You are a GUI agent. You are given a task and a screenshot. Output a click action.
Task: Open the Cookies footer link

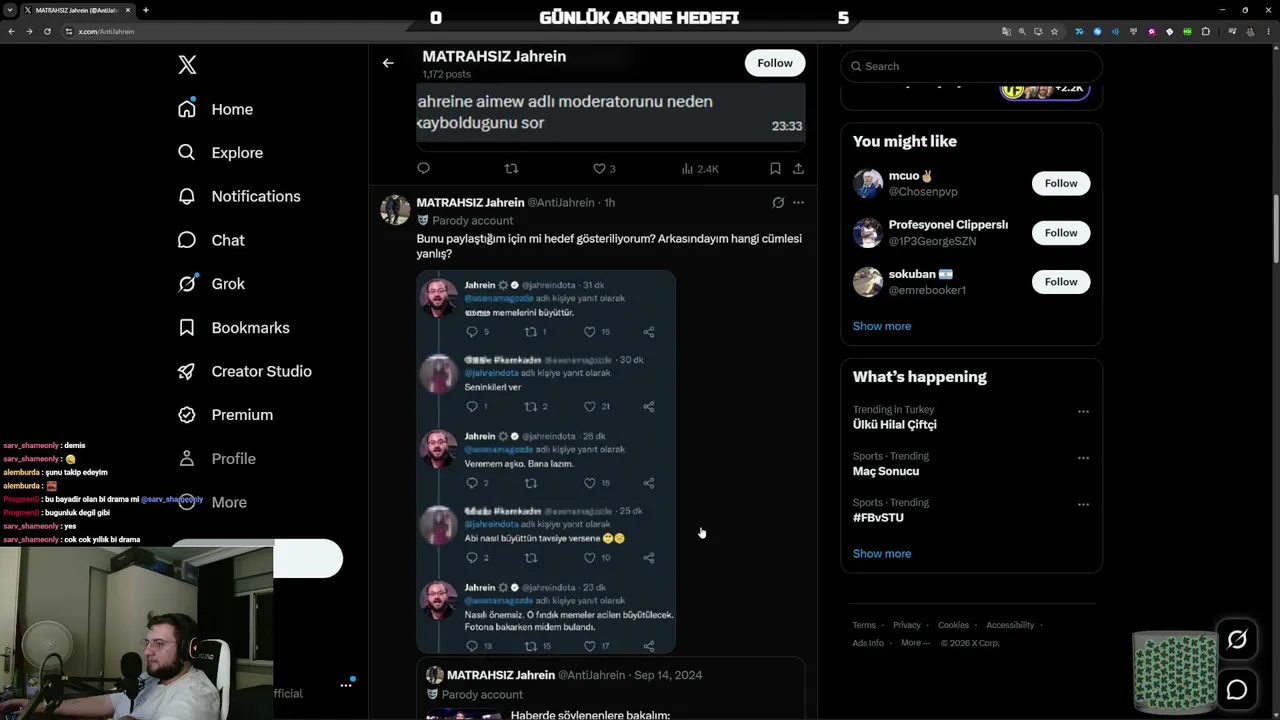[954, 625]
